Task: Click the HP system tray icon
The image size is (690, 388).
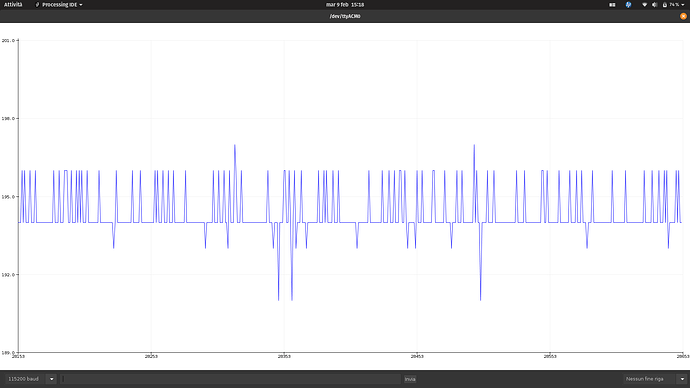Action: [x=628, y=4]
